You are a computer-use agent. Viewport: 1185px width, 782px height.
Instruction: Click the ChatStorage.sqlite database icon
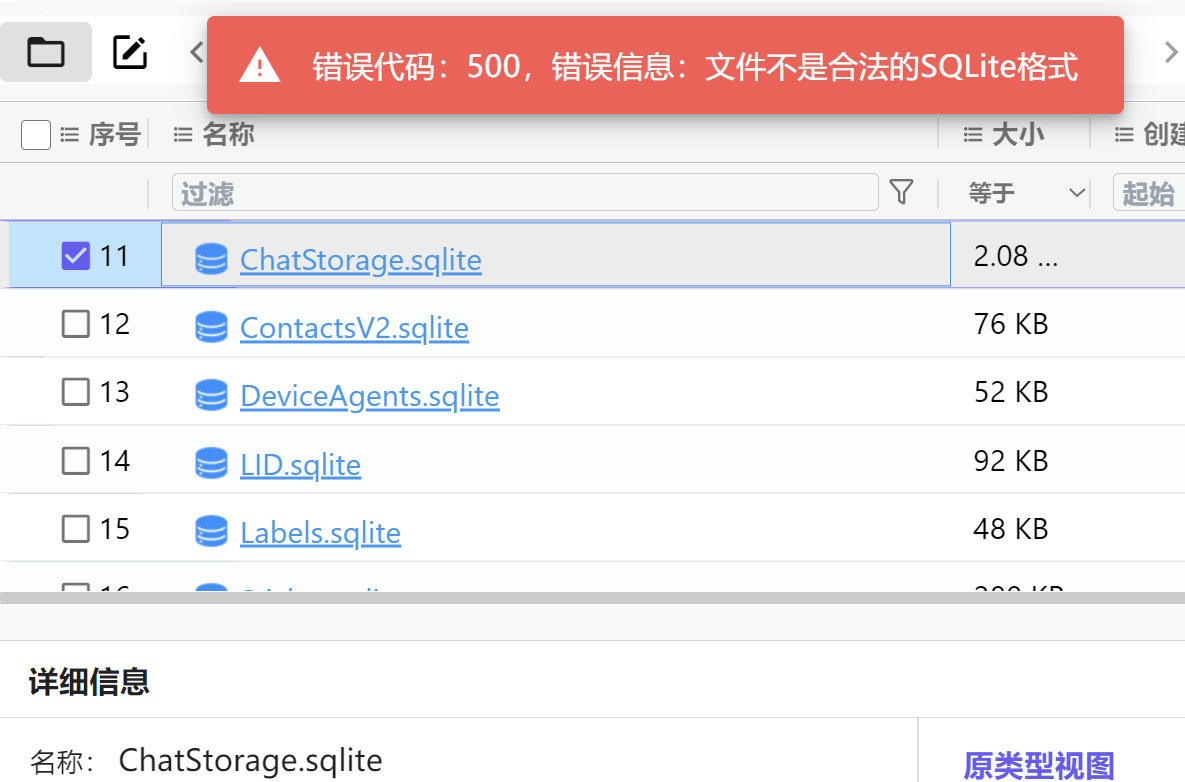click(211, 259)
